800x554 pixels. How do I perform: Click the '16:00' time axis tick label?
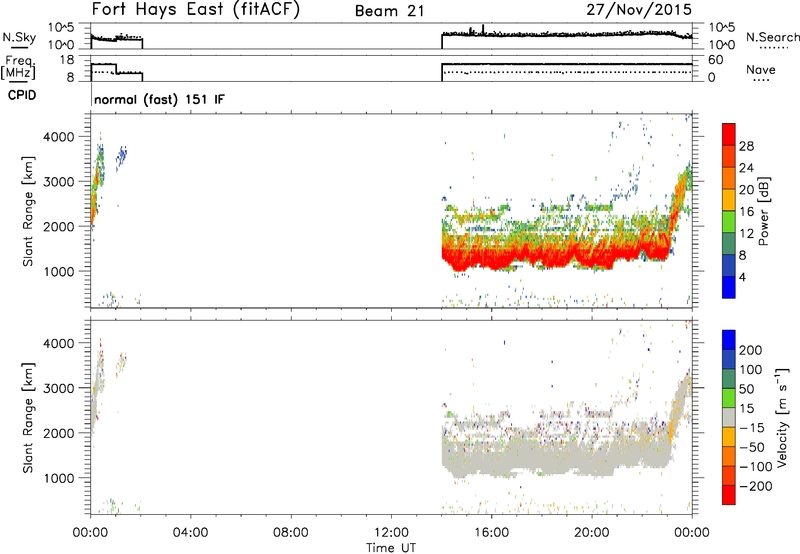pyautogui.click(x=491, y=533)
